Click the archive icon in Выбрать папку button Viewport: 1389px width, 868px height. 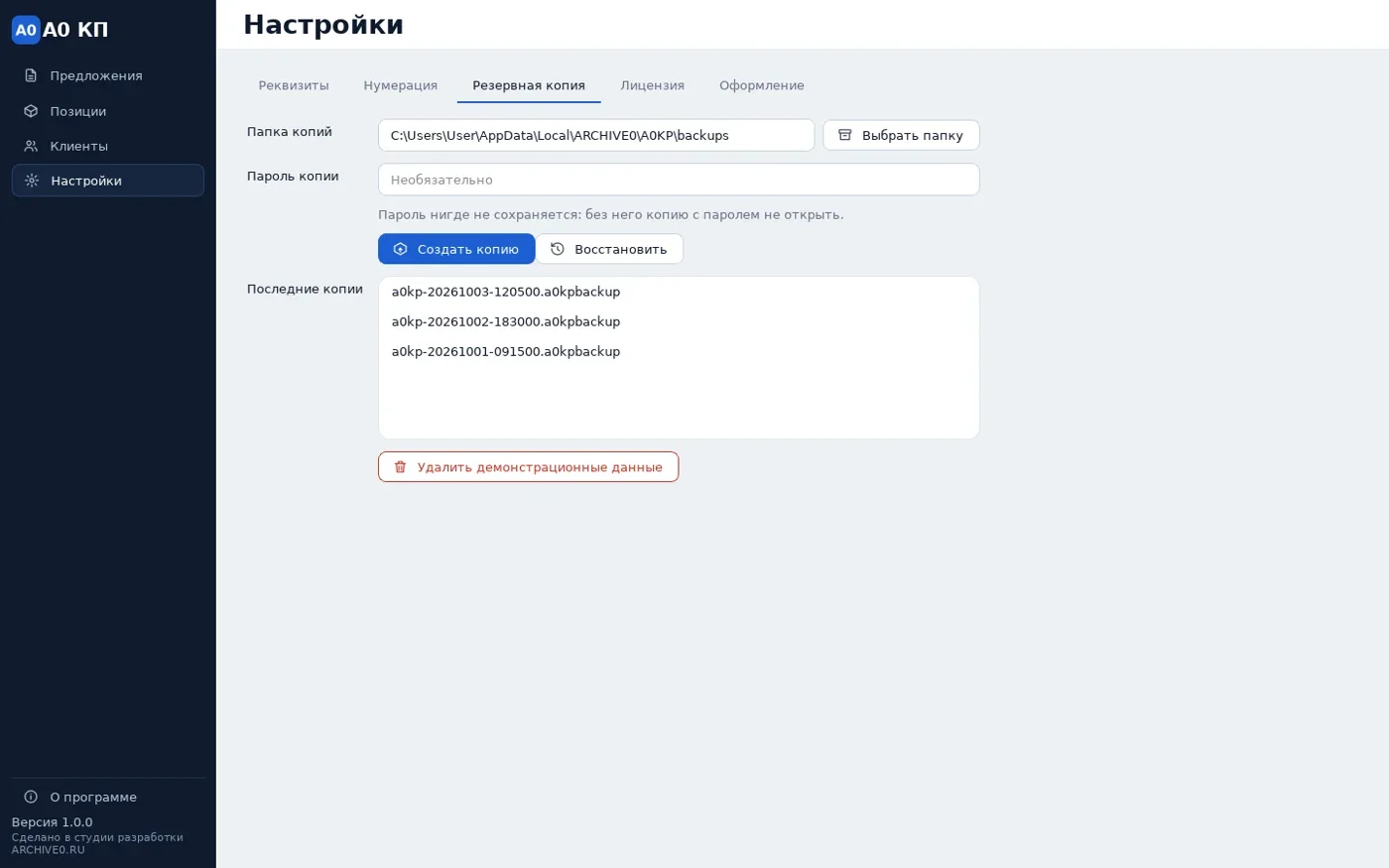pyautogui.click(x=845, y=135)
